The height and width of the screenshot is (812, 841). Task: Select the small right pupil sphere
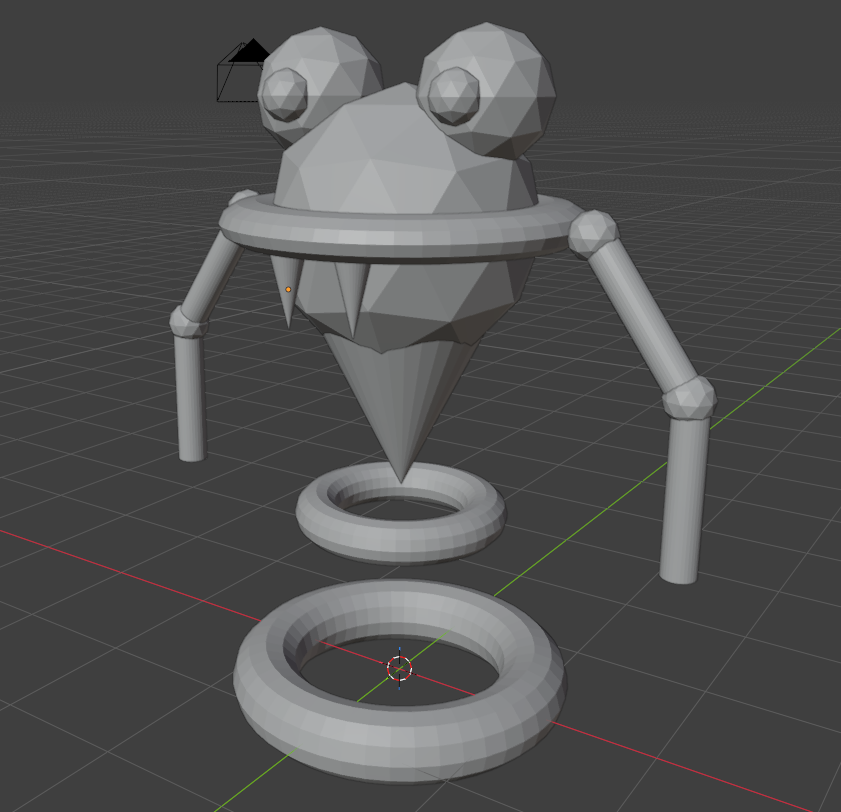tap(454, 97)
